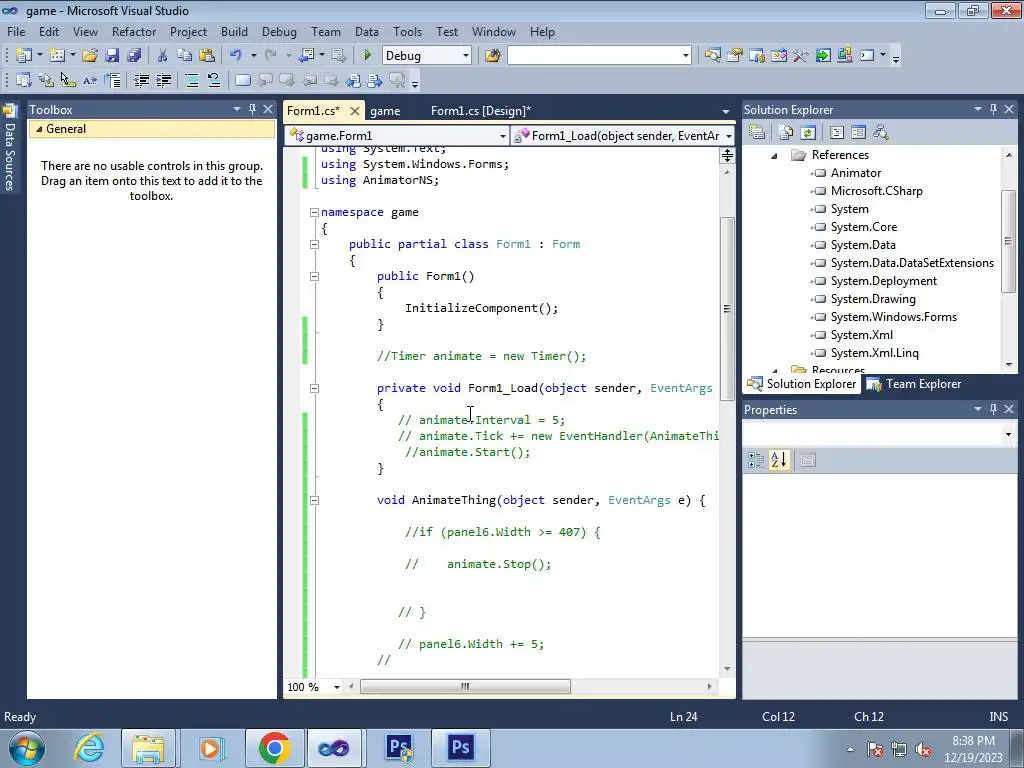Screen dimensions: 1024x768
Task: Toggle auto-hide pin on Solution Explorer
Action: 993,109
